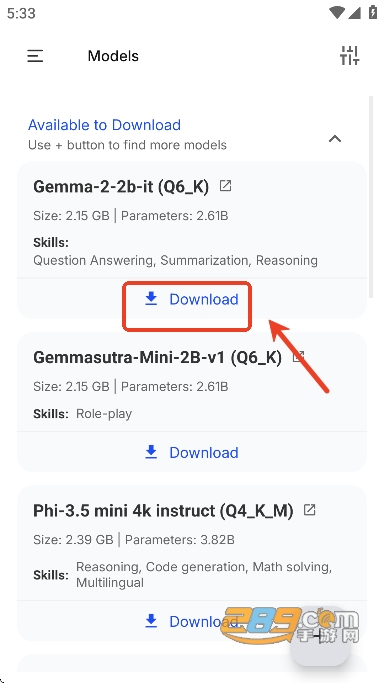Open Phi-3.5 mini external link icon
The width and height of the screenshot is (384, 683).
coord(309,510)
